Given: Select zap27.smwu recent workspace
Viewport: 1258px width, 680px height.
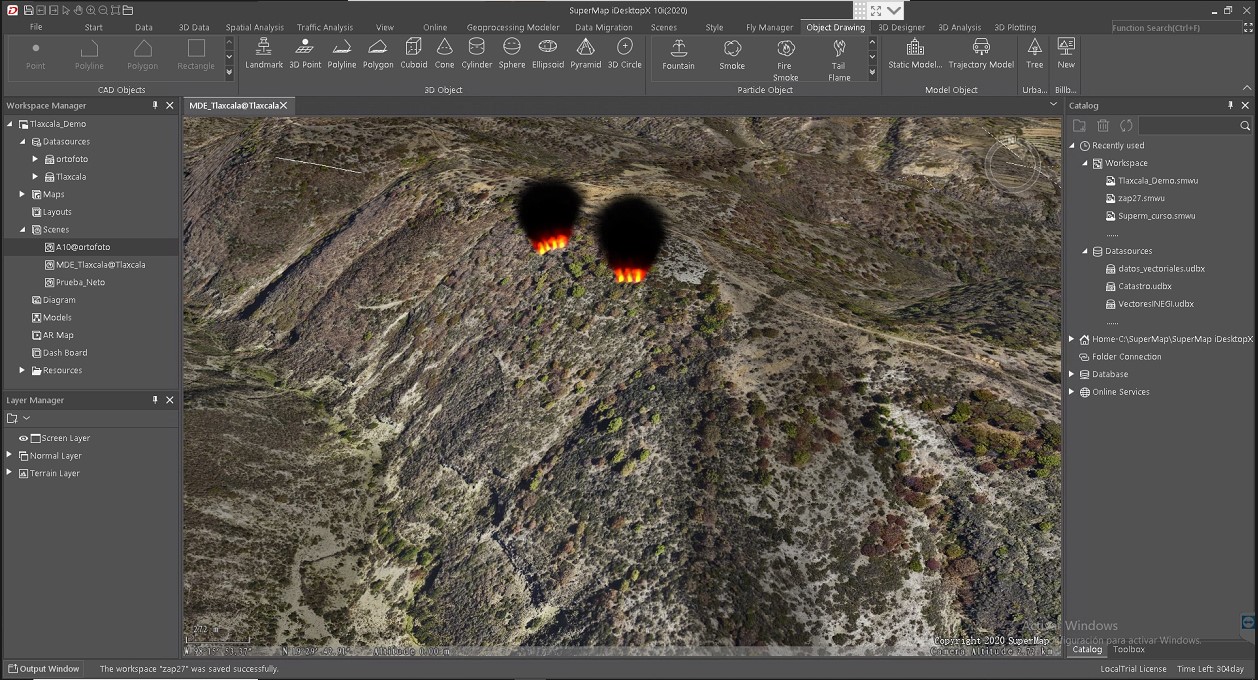Looking at the screenshot, I should tap(1141, 198).
